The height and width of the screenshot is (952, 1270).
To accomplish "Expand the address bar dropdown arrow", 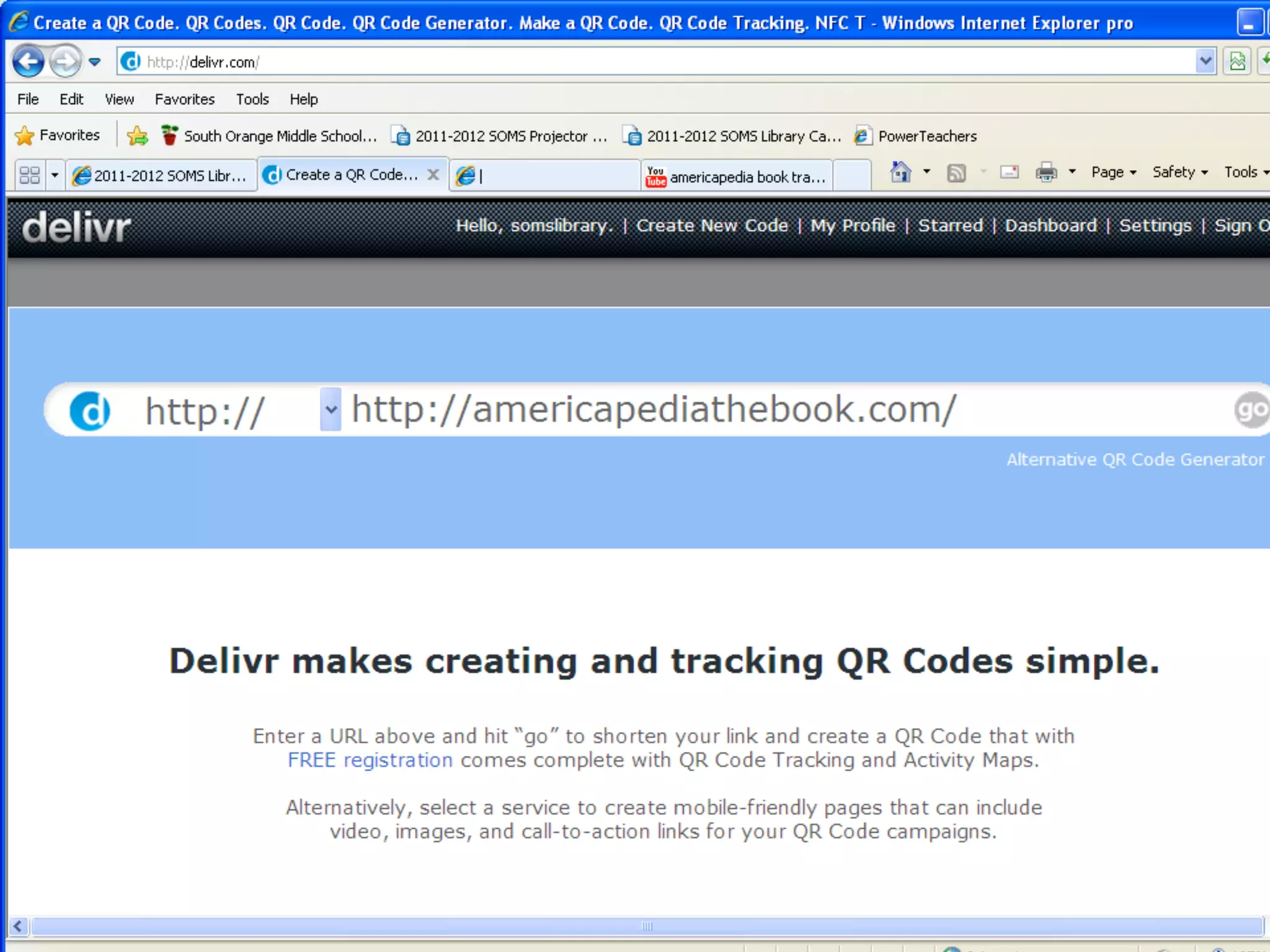I will click(x=1205, y=61).
